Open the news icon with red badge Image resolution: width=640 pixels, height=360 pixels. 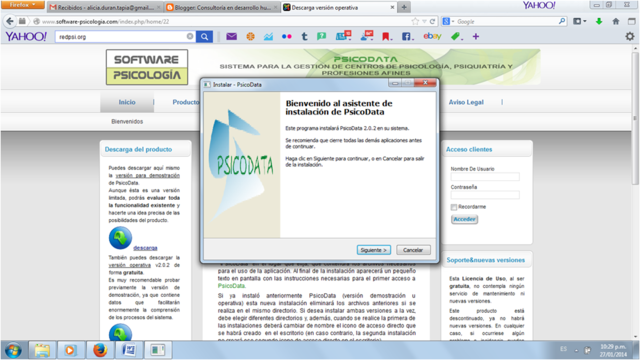343,36
